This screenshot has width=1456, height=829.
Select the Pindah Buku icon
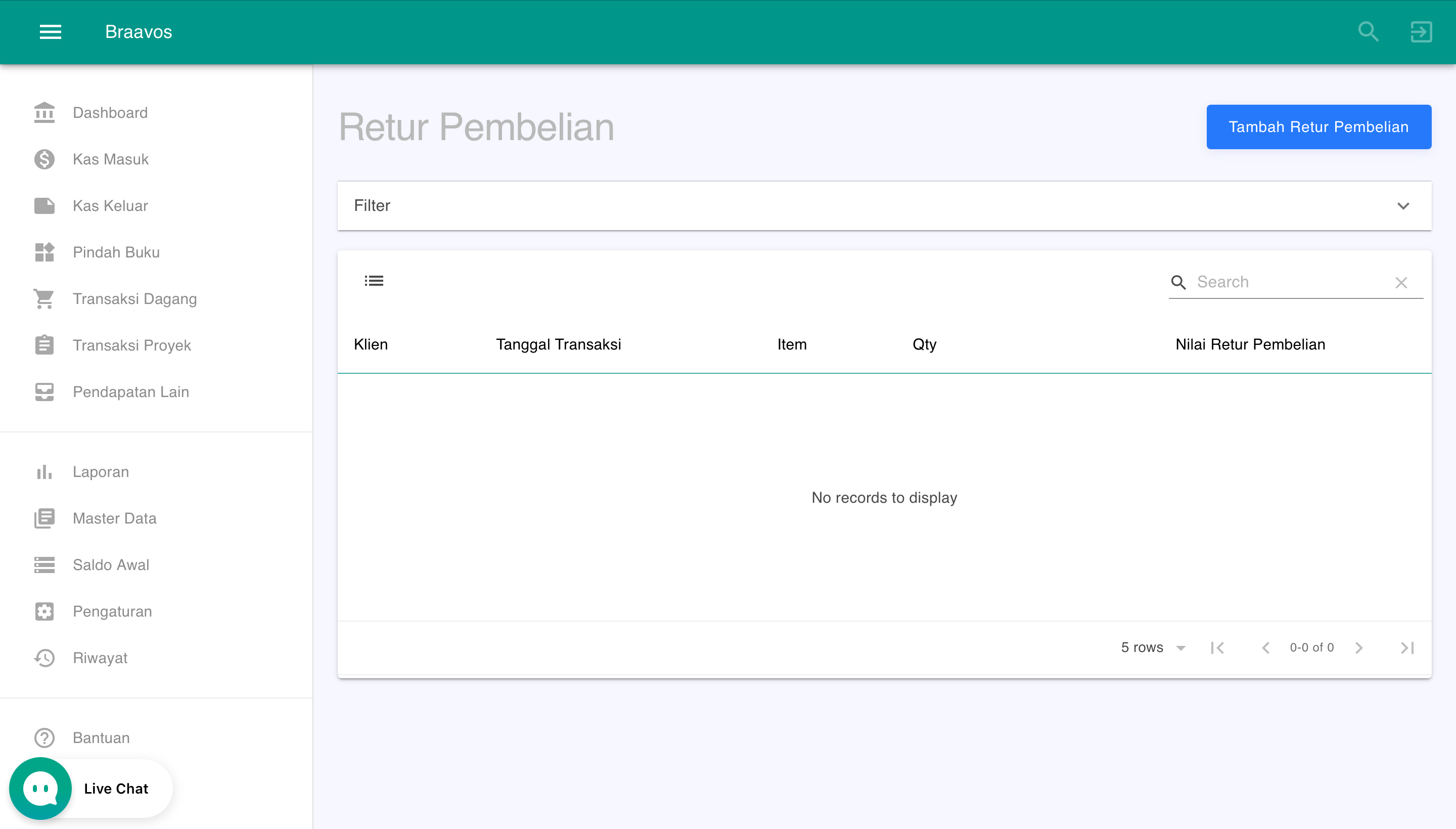click(x=44, y=252)
